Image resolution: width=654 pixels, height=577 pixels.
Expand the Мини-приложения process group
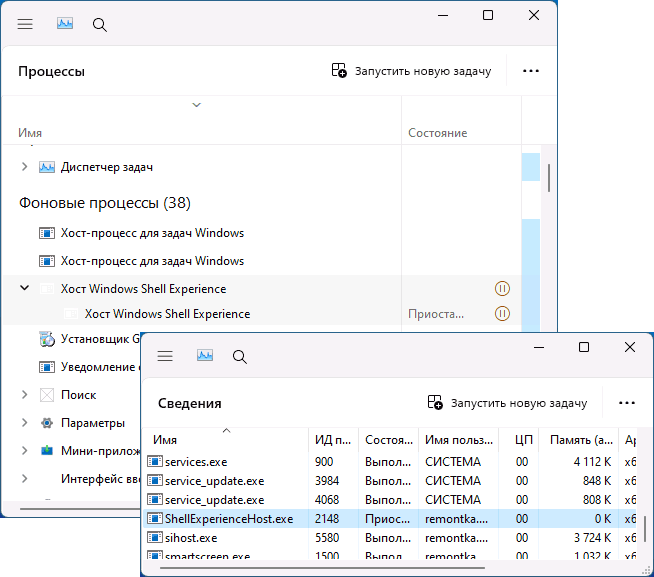point(25,451)
